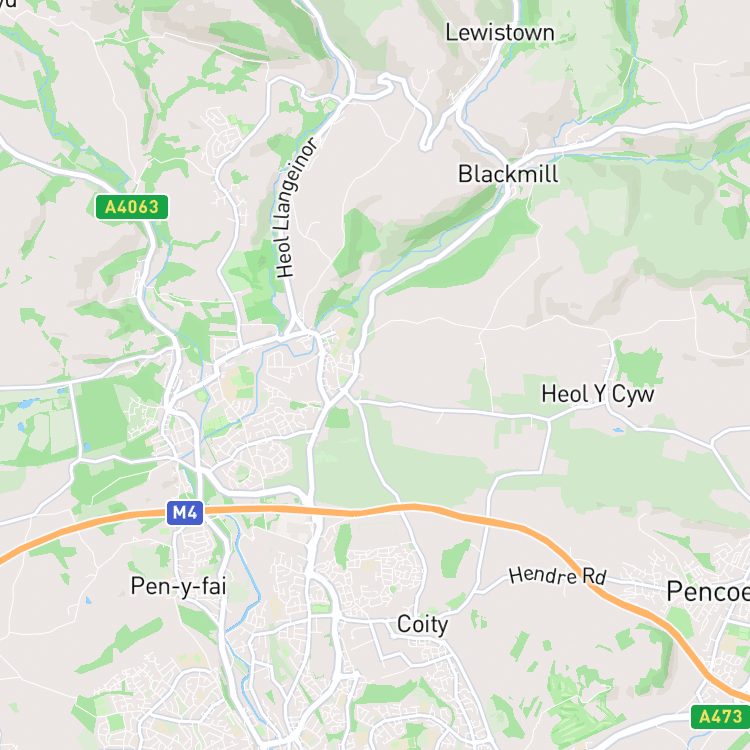
Task: Click the A4063 road shield
Action: point(132,207)
